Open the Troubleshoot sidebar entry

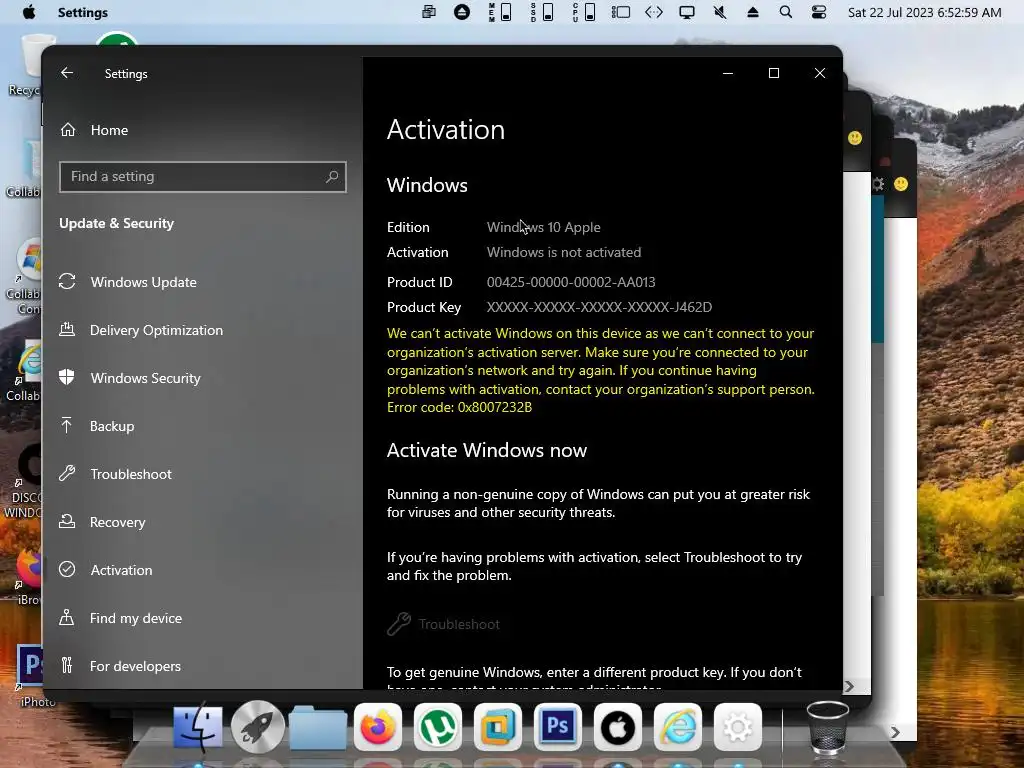coord(131,474)
